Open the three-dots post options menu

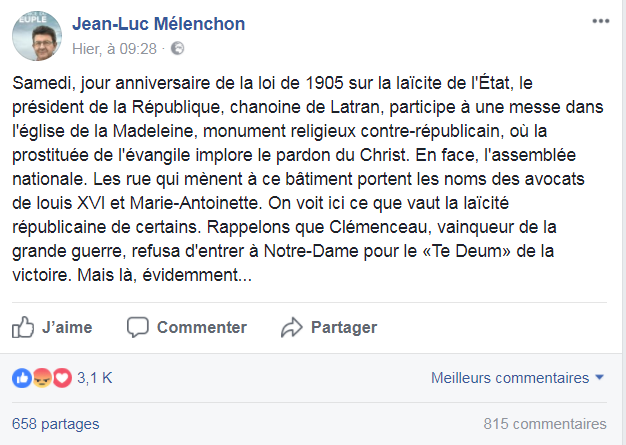(599, 20)
